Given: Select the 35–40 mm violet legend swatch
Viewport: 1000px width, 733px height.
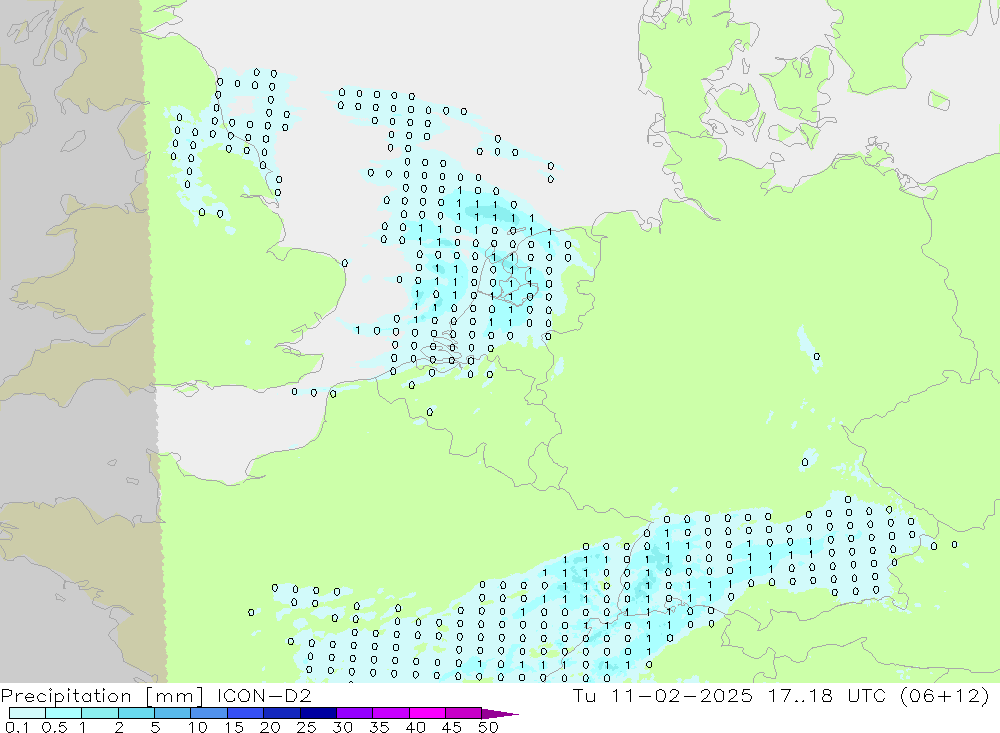Looking at the screenshot, I should pyautogui.click(x=391, y=713).
